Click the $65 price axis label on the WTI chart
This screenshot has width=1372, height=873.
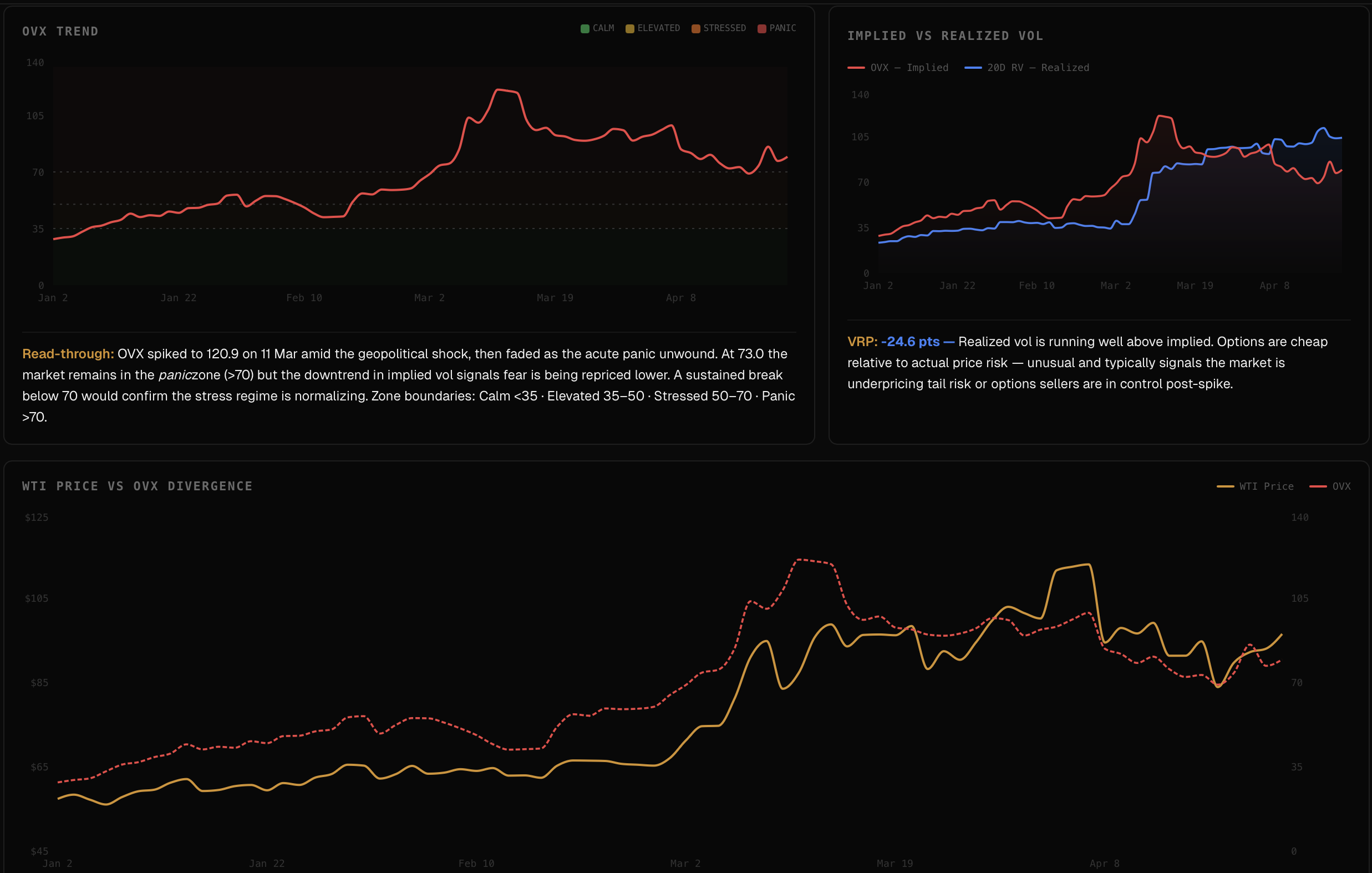coord(39,768)
